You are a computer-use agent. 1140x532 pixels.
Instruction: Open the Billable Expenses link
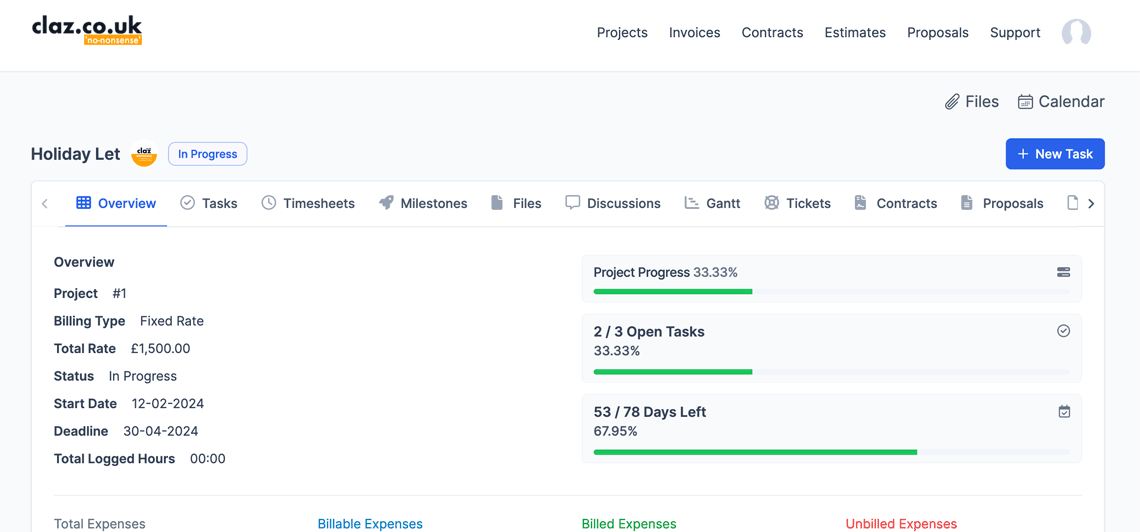coord(370,524)
